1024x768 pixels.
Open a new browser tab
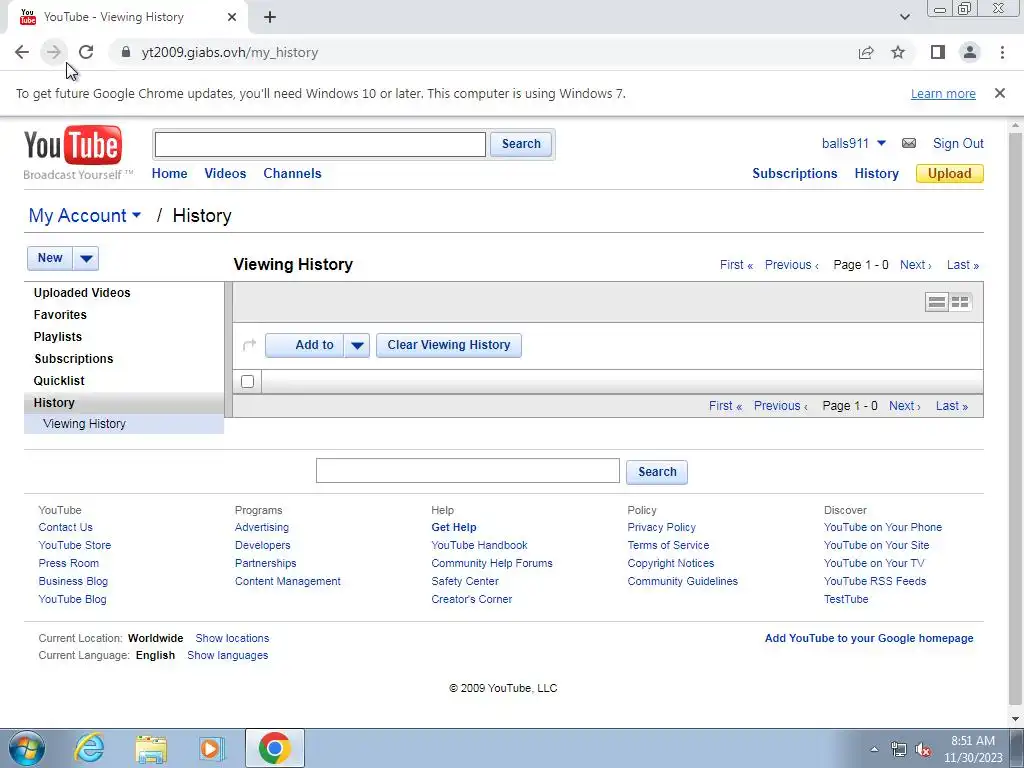tap(270, 17)
